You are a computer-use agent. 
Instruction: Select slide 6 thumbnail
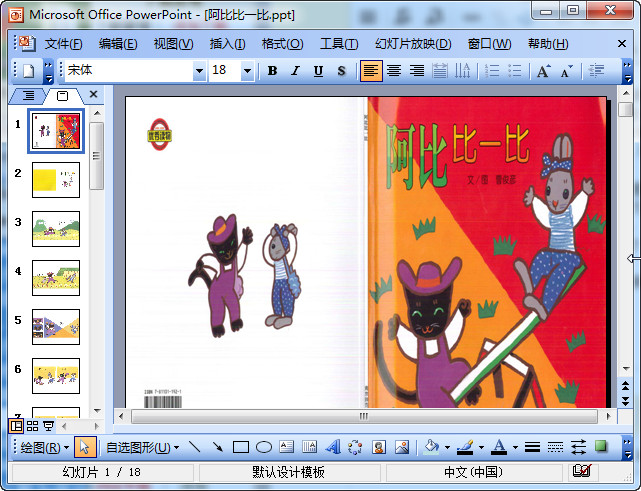pyautogui.click(x=56, y=376)
